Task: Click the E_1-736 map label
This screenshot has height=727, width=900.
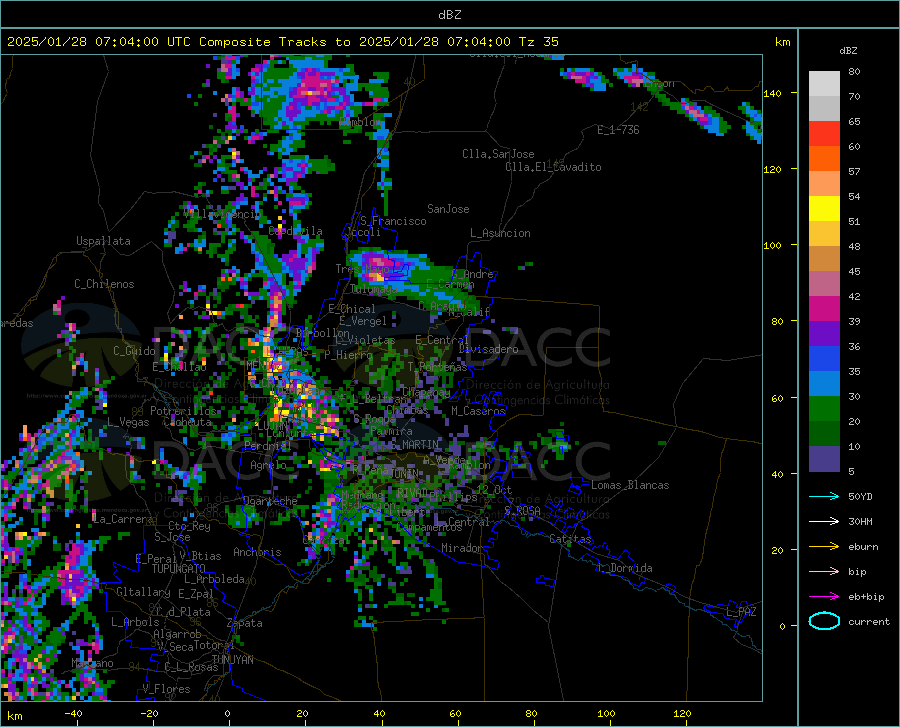Action: tap(618, 130)
